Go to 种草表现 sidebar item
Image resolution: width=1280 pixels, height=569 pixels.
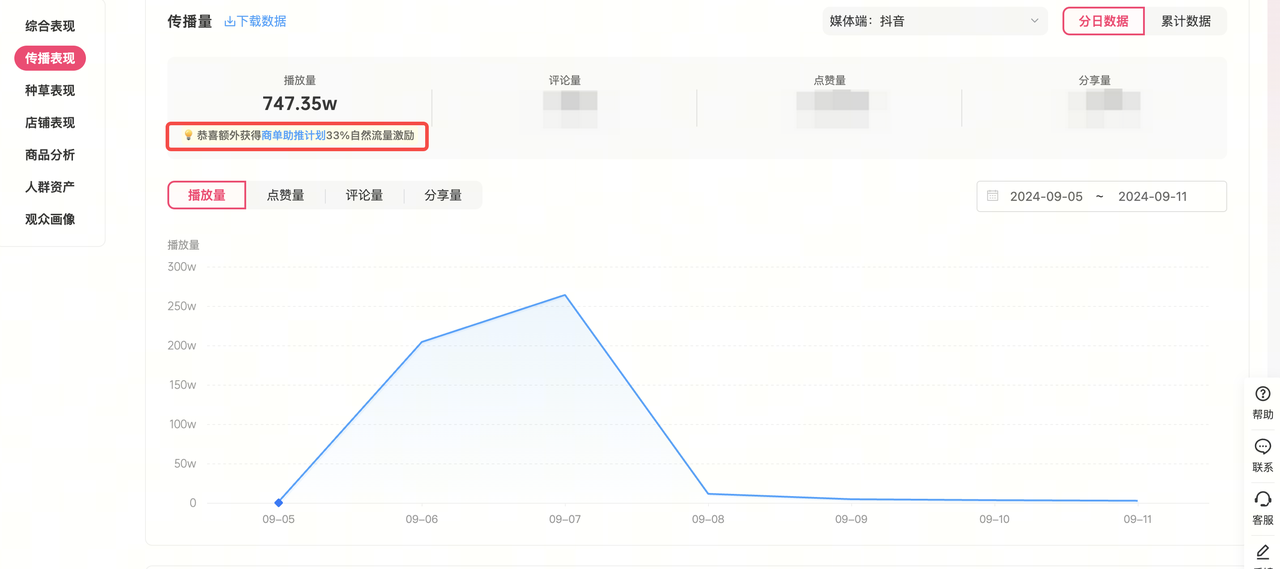tap(50, 90)
